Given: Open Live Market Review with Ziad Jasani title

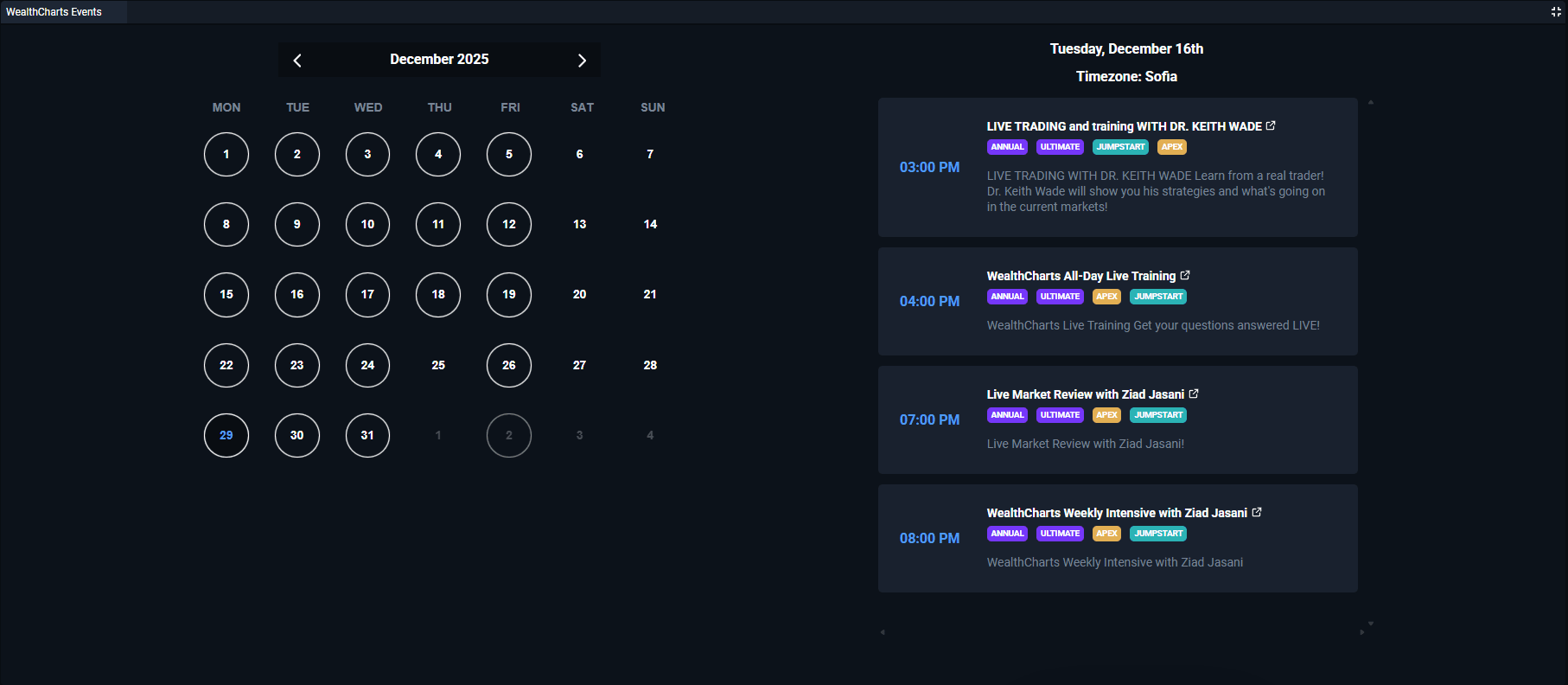Looking at the screenshot, I should (1086, 394).
